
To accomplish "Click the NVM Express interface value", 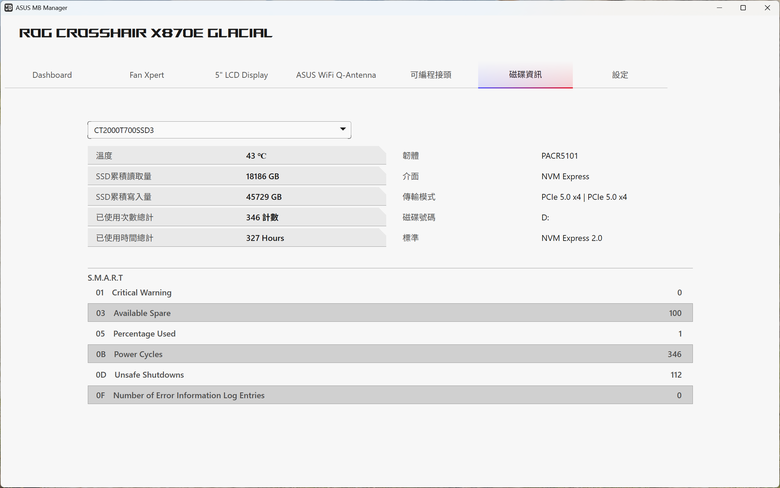I will pos(565,176).
